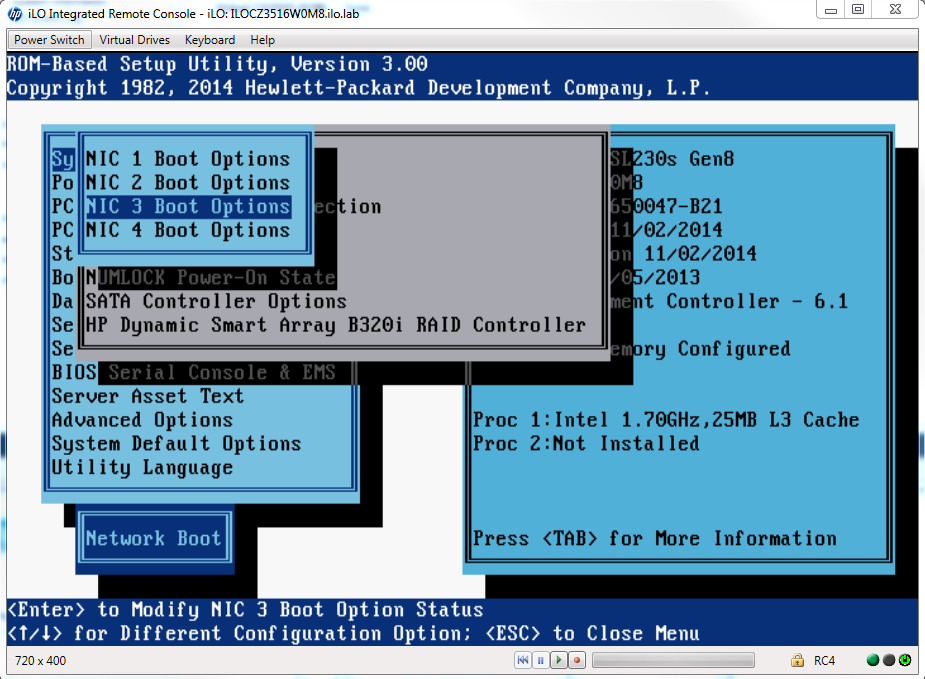The image size is (925, 679).
Task: Select NIC 4 Boot Options
Action: (188, 230)
